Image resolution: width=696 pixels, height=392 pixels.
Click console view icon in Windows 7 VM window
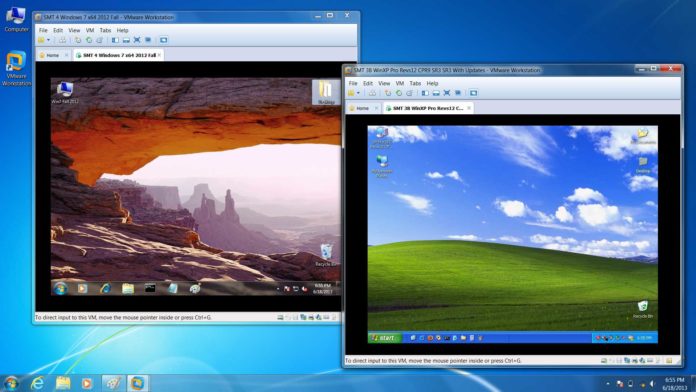point(164,40)
